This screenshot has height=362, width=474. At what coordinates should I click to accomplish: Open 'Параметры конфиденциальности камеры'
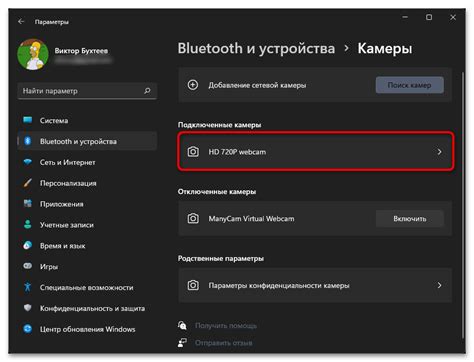pos(315,285)
